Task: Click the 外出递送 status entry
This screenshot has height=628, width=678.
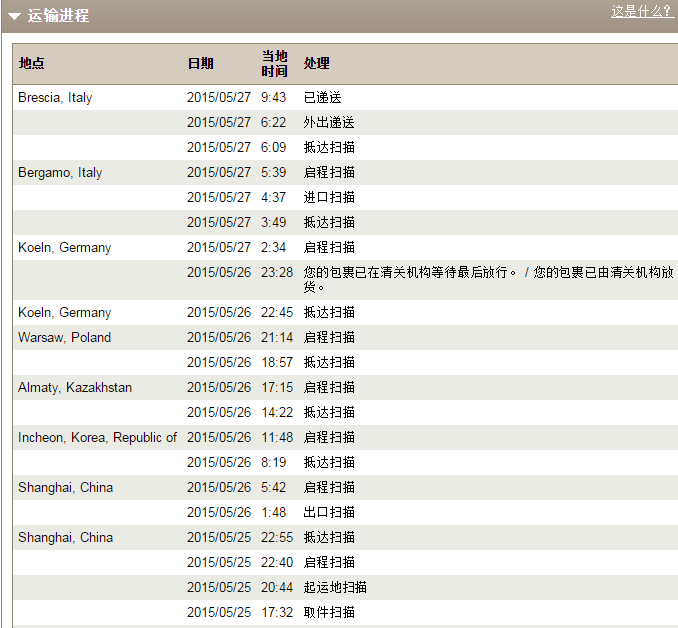Action: (x=329, y=123)
